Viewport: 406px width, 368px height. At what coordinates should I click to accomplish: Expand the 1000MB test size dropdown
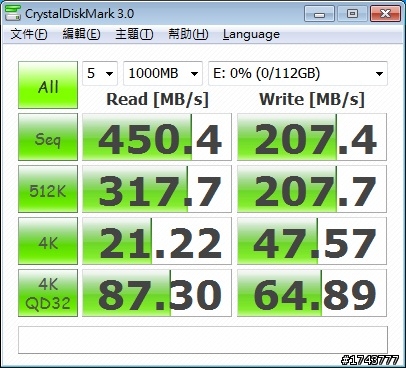(163, 73)
